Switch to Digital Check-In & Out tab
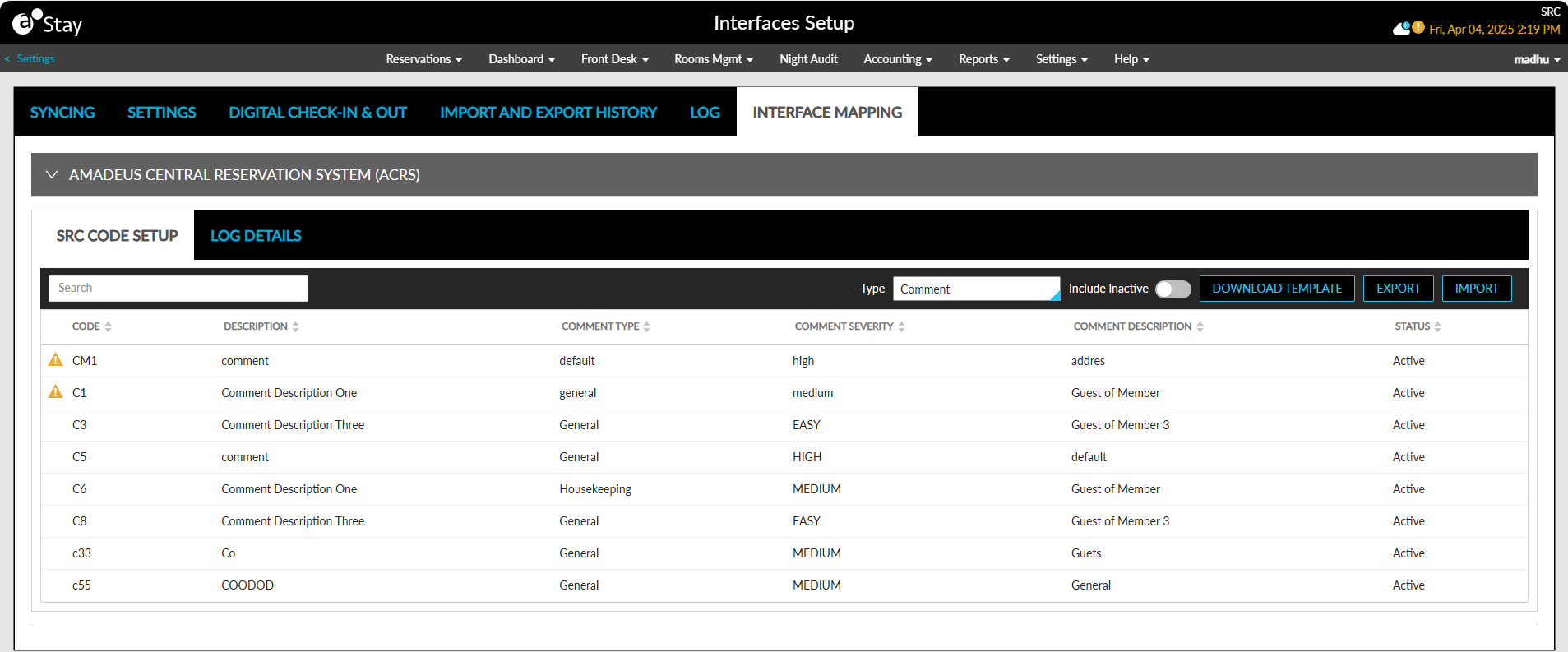Screen dimensions: 1568x652 click(317, 113)
